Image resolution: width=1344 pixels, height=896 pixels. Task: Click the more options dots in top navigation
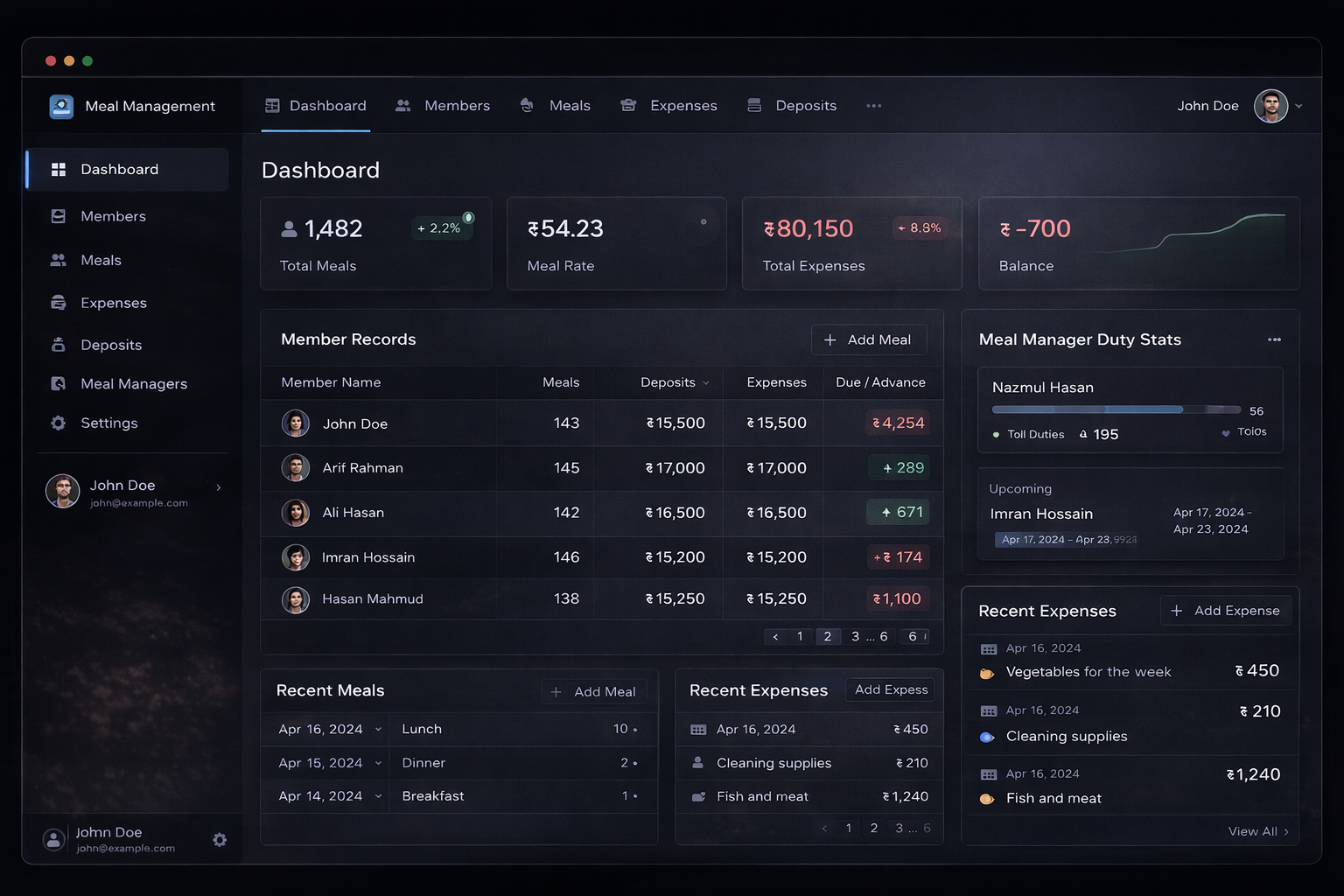(x=873, y=106)
